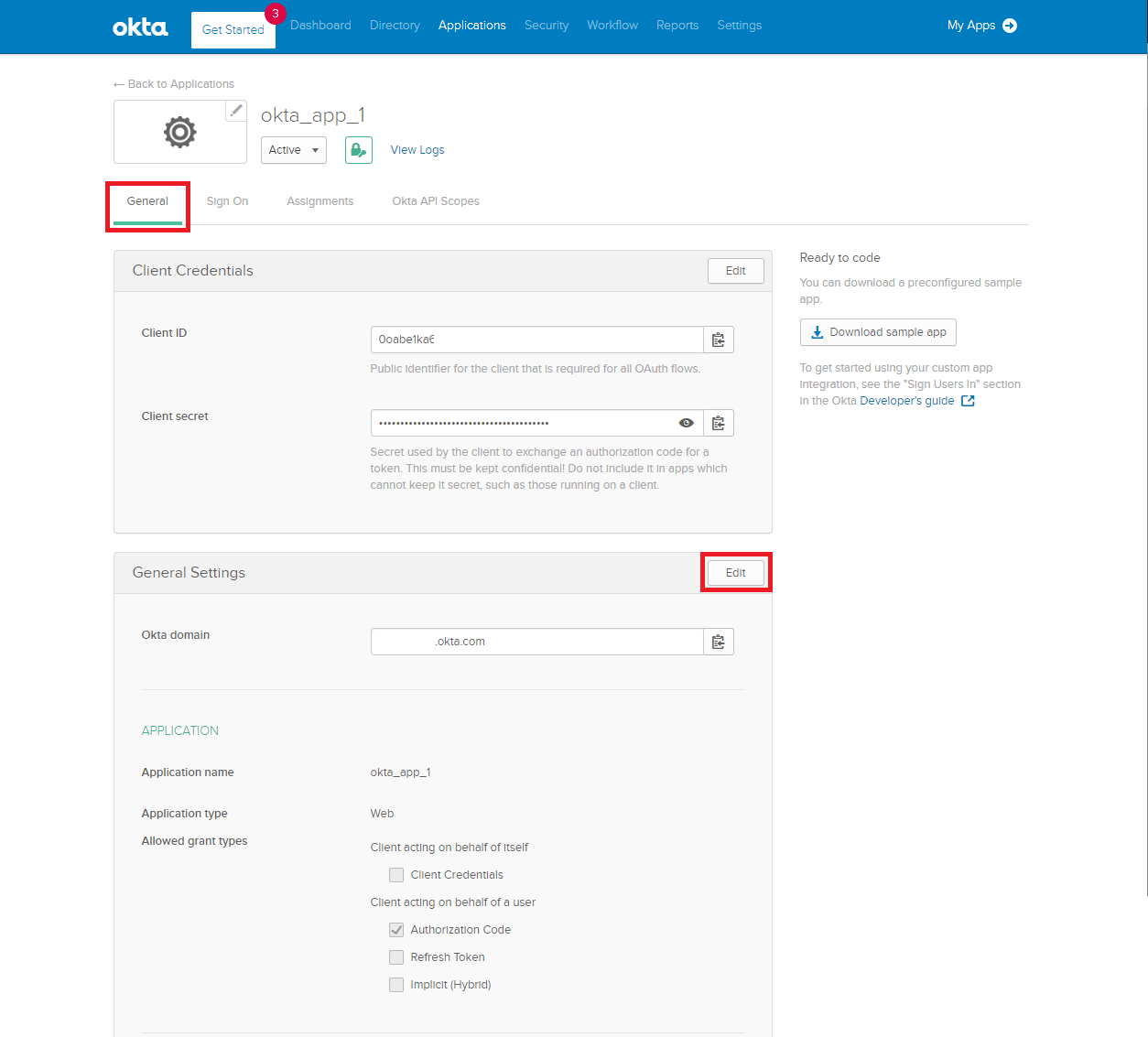
Task: Open the Settings menu
Action: point(740,26)
